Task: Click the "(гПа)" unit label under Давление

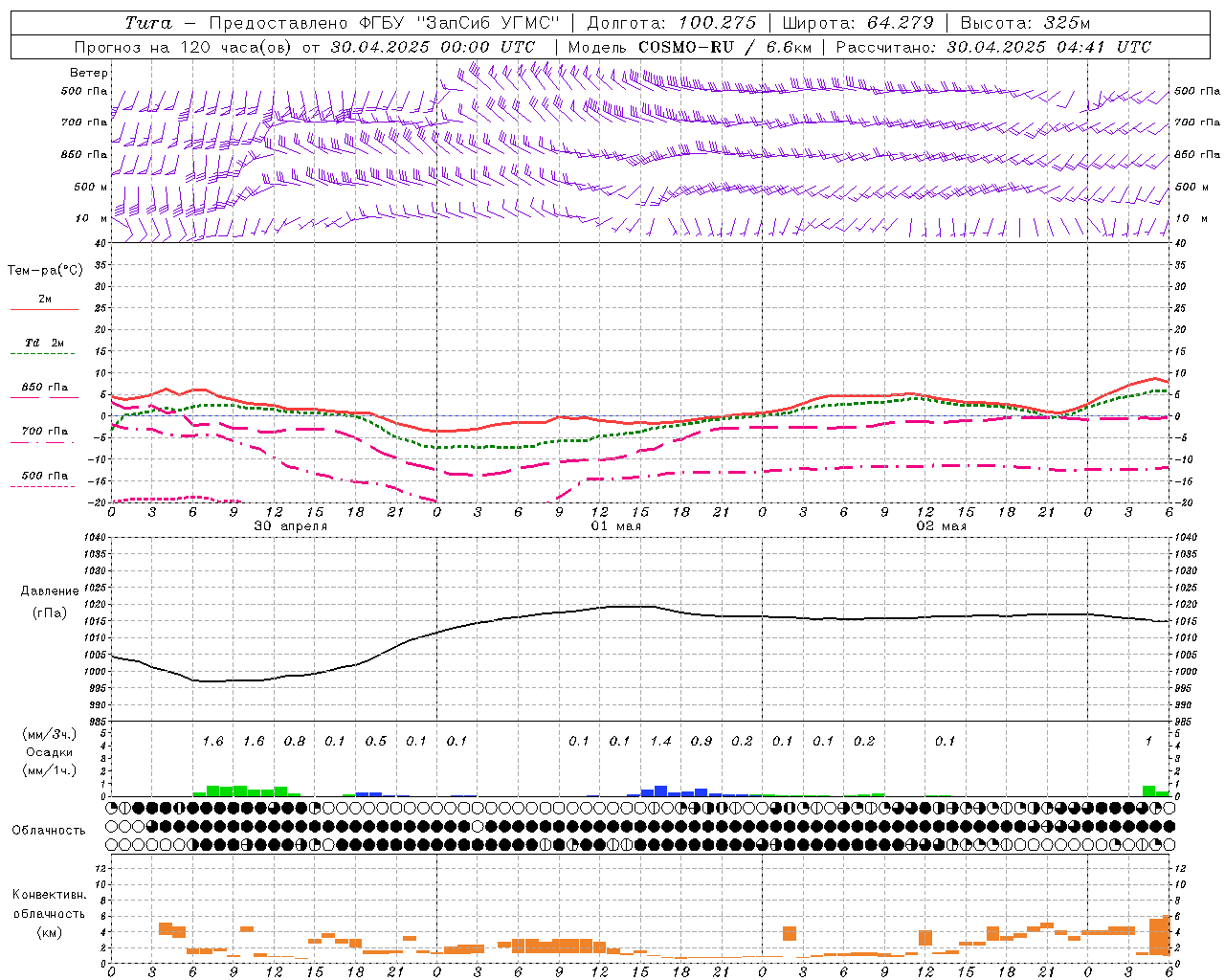Action: coord(50,613)
